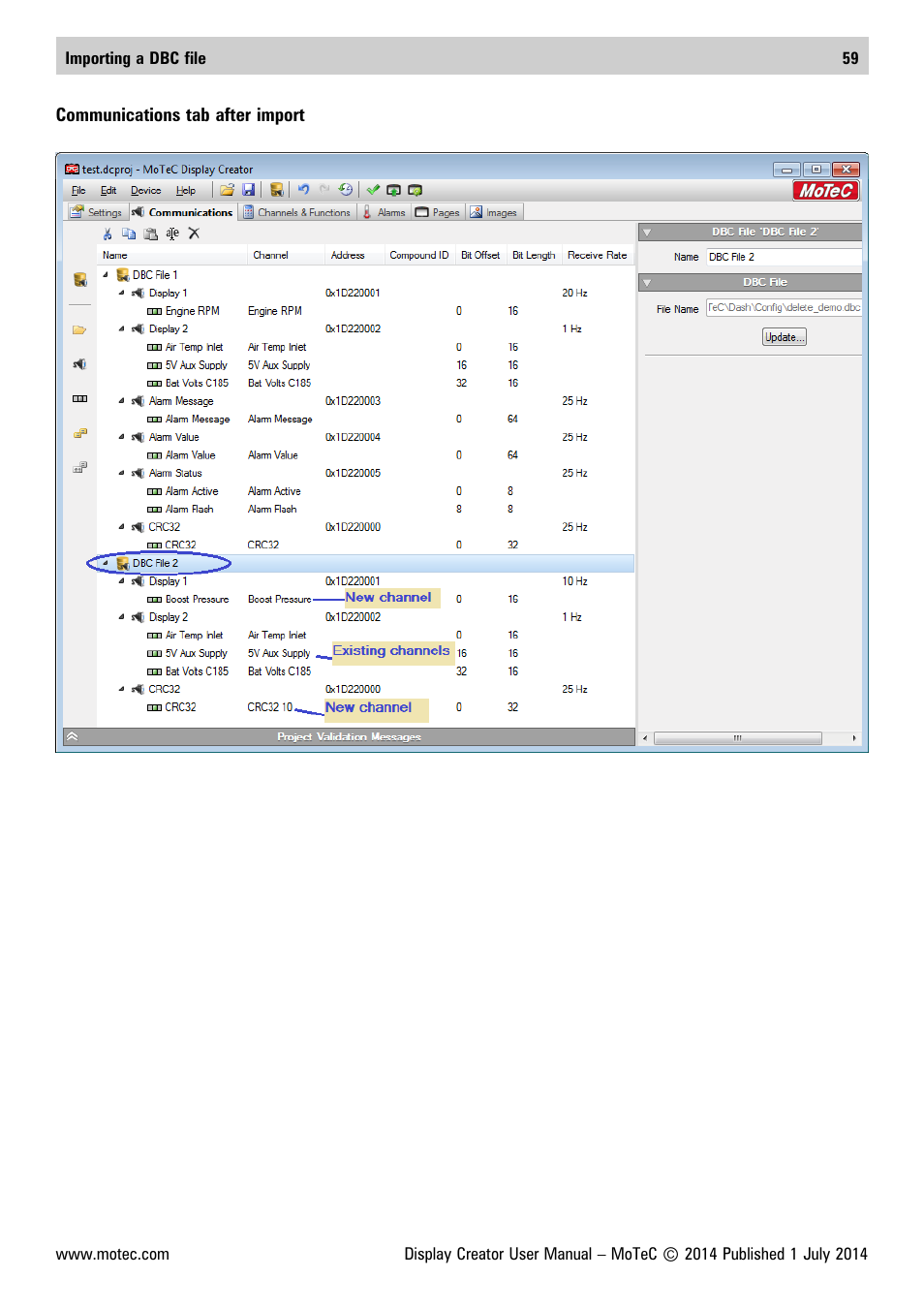Screen dimensions: 924x1309
Task: Switch to Channels & Functions tab
Action: point(296,212)
